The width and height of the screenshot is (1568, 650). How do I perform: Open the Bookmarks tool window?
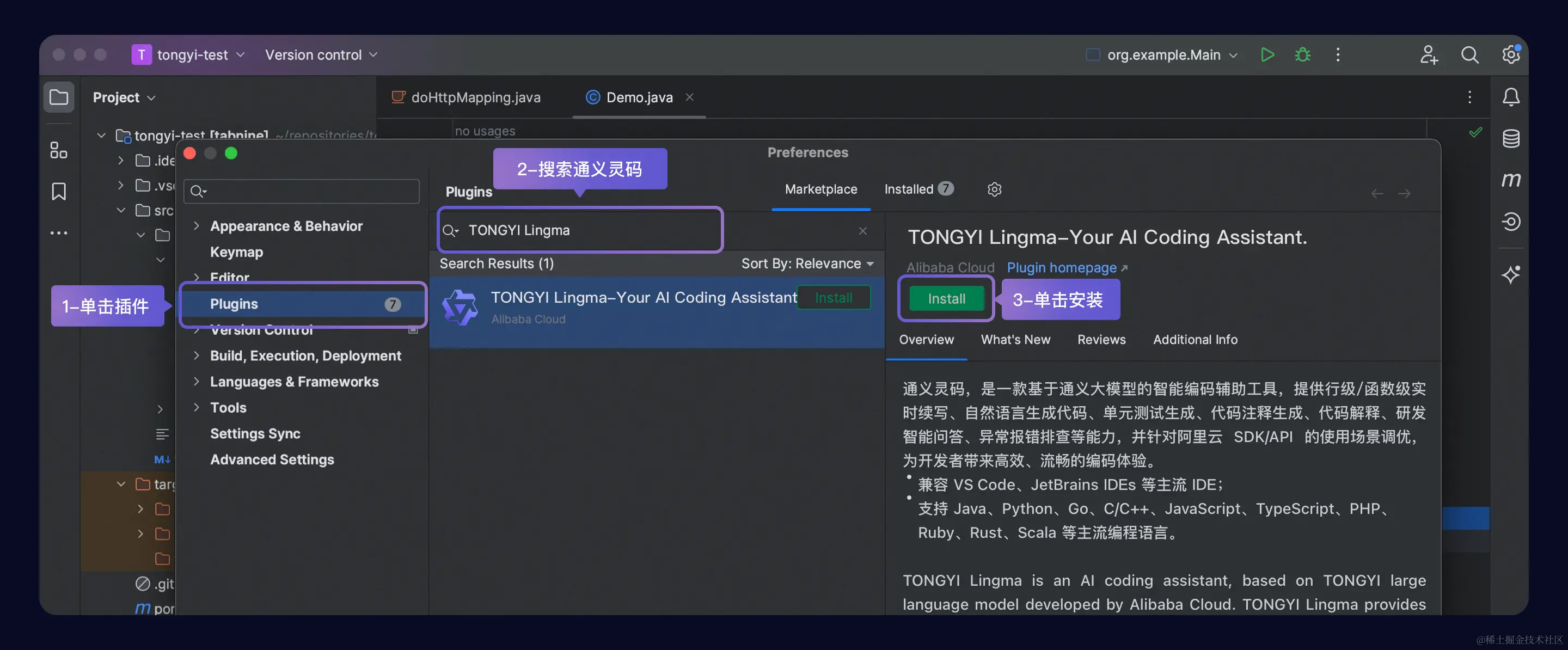58,192
